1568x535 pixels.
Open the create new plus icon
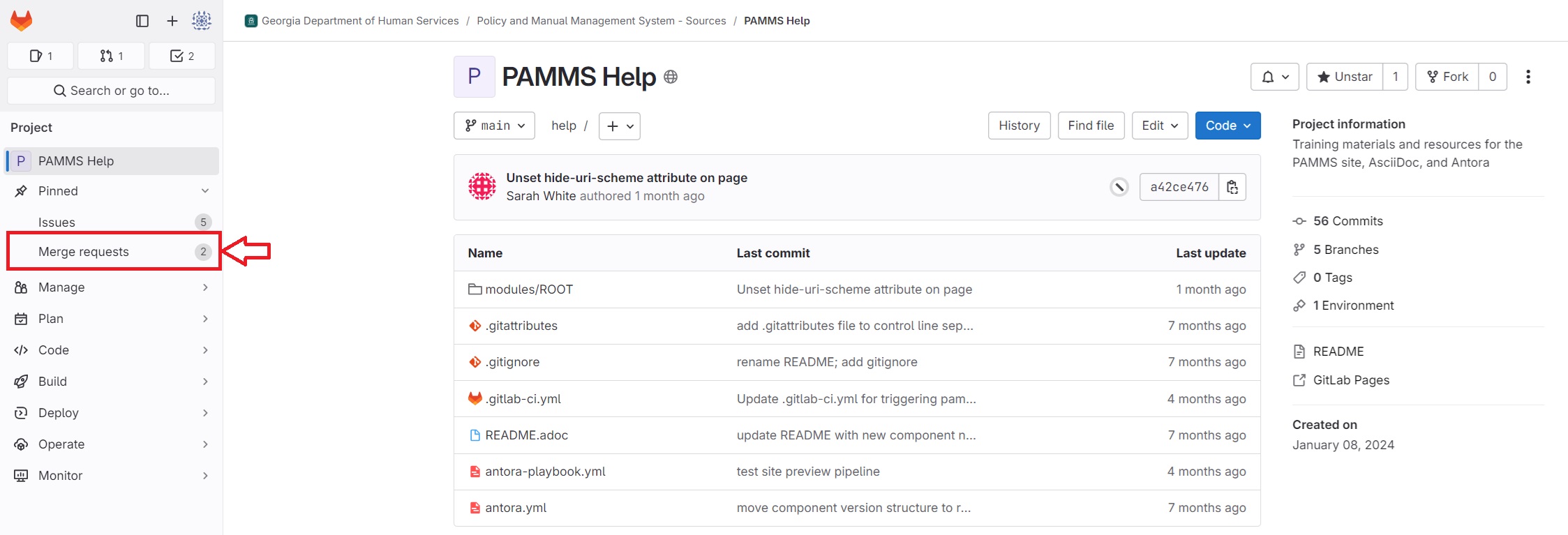(x=172, y=21)
